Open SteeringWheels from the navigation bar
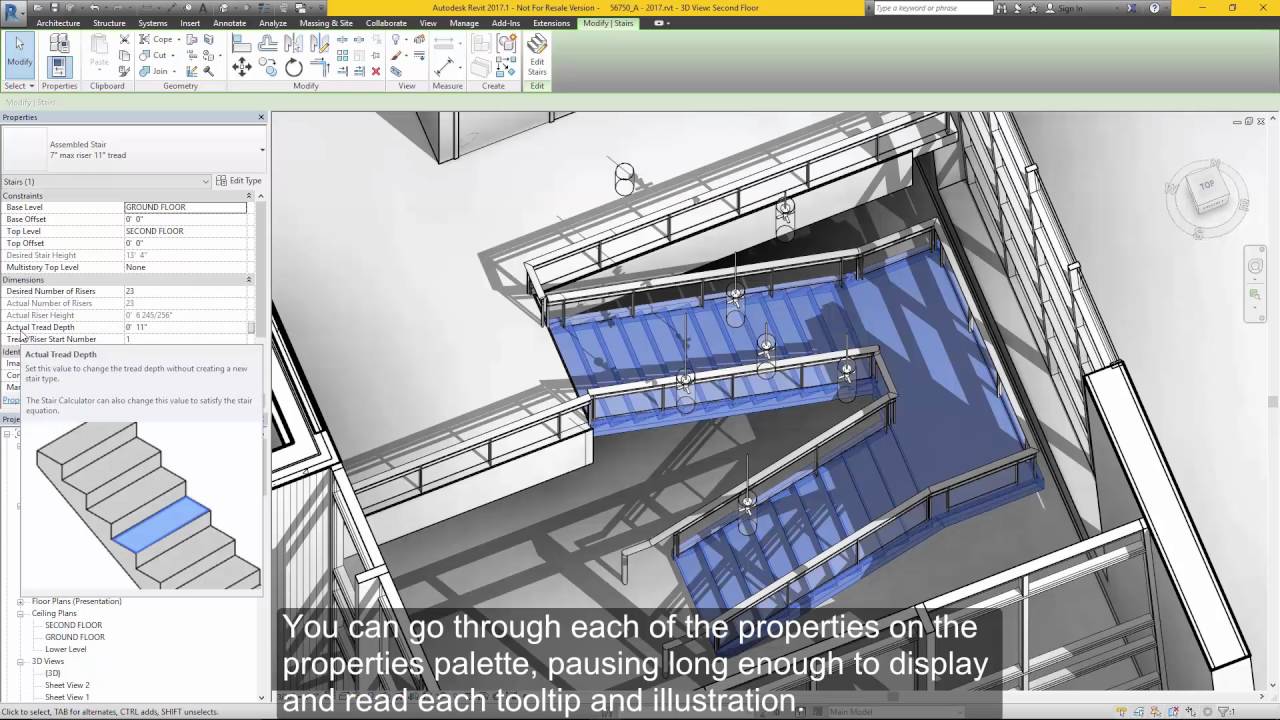 point(1255,265)
